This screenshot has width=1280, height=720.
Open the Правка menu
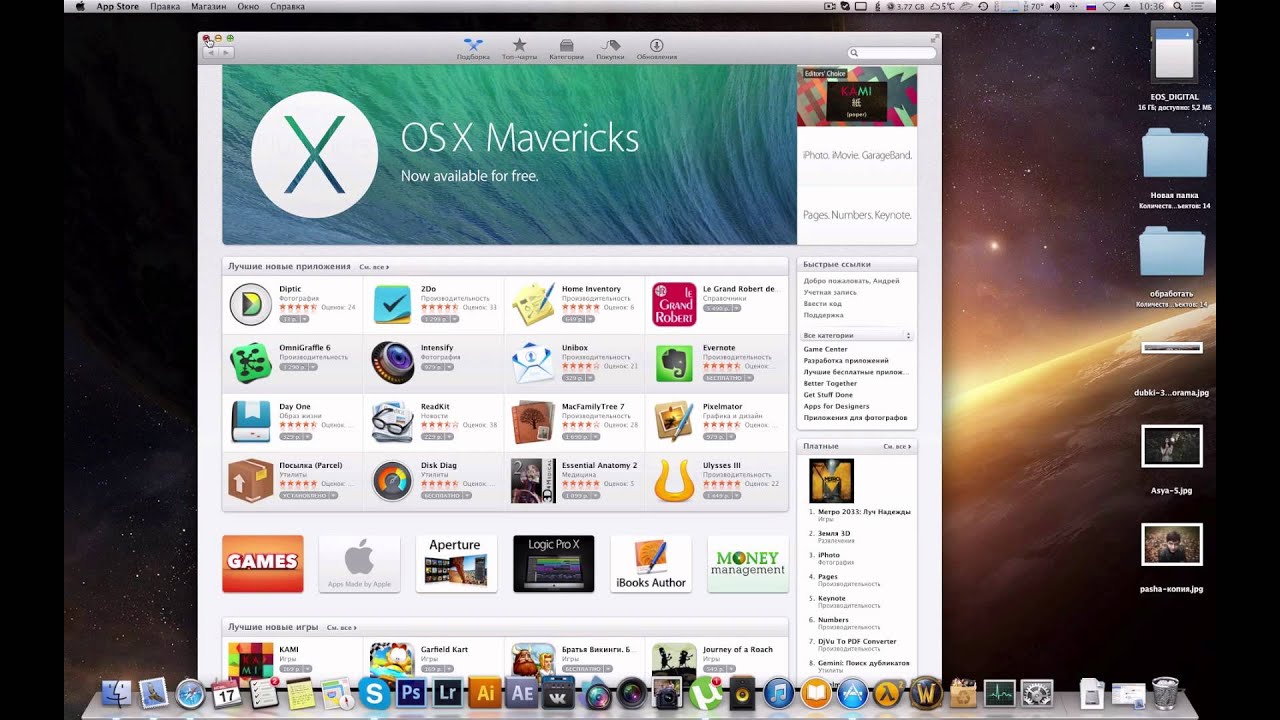165,6
